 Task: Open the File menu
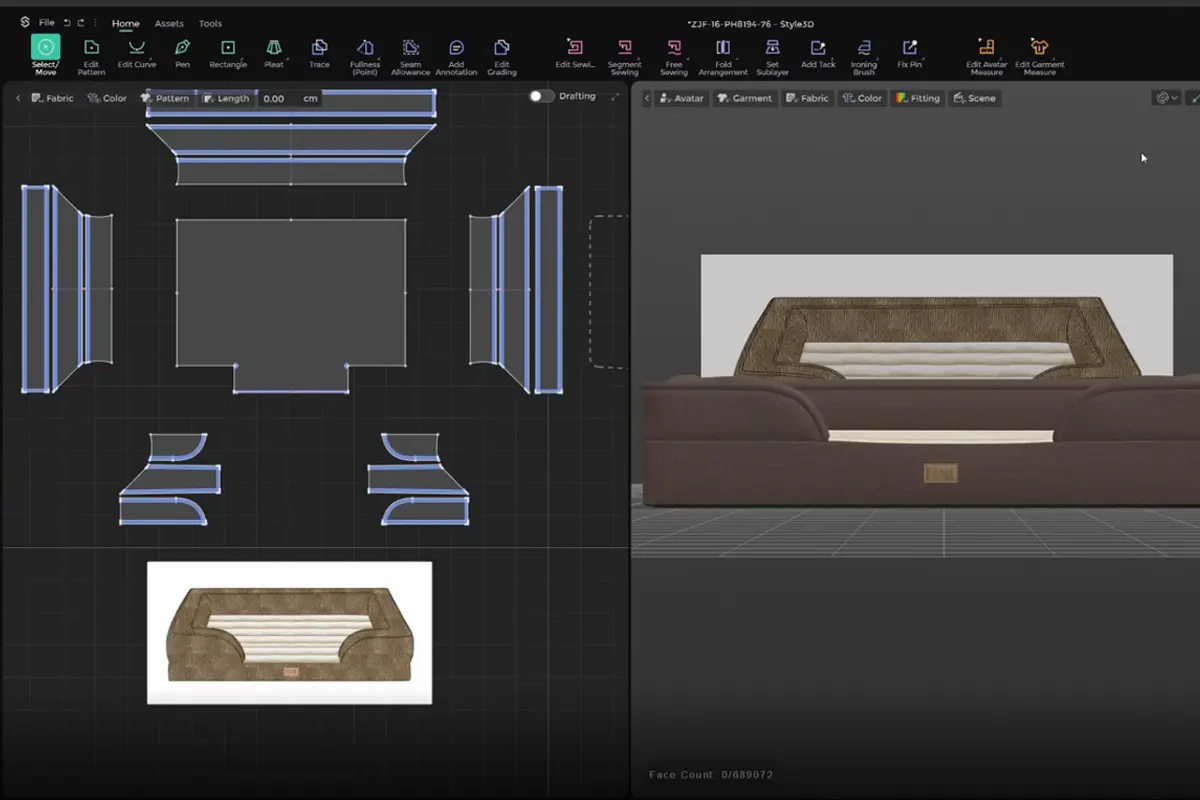tap(46, 22)
